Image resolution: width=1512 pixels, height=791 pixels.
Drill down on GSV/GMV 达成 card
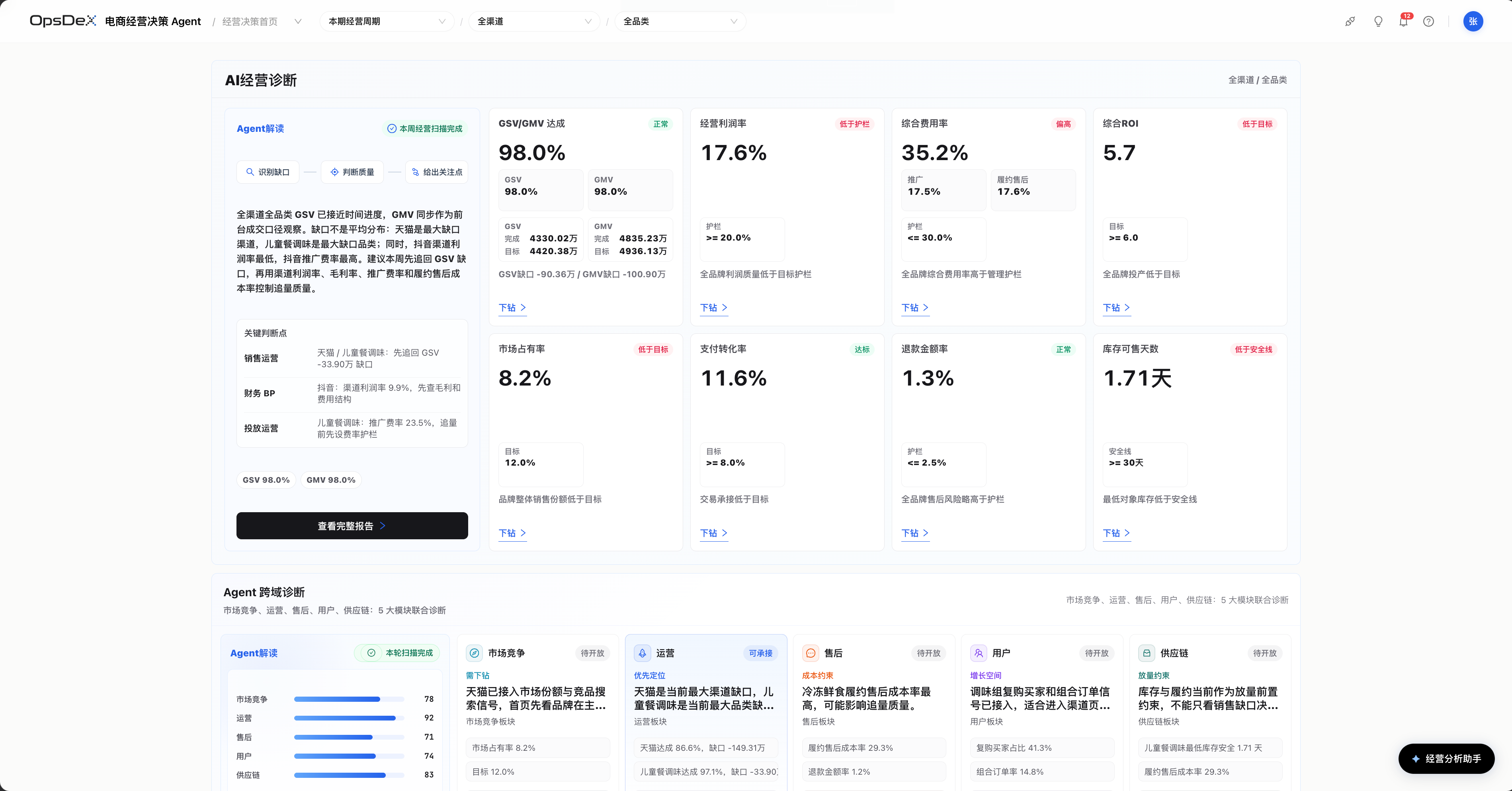pos(512,308)
